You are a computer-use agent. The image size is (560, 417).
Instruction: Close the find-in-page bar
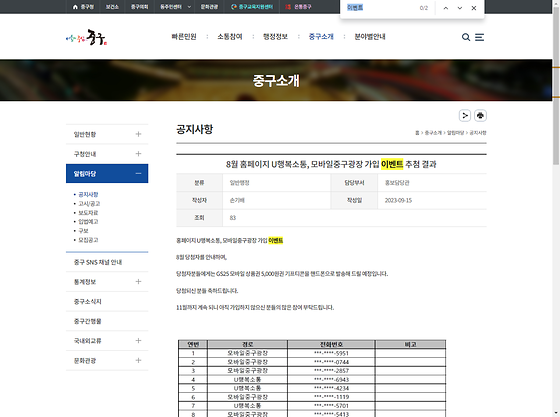click(x=474, y=8)
